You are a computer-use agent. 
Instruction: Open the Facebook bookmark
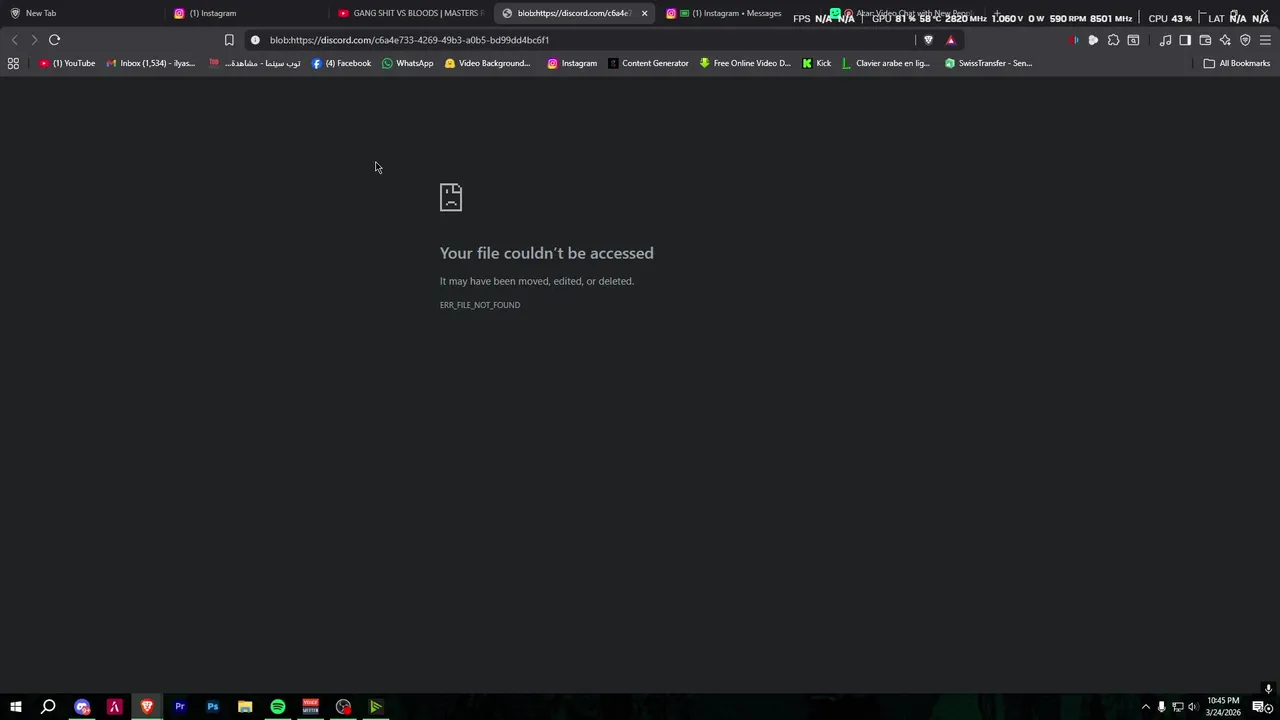click(341, 63)
